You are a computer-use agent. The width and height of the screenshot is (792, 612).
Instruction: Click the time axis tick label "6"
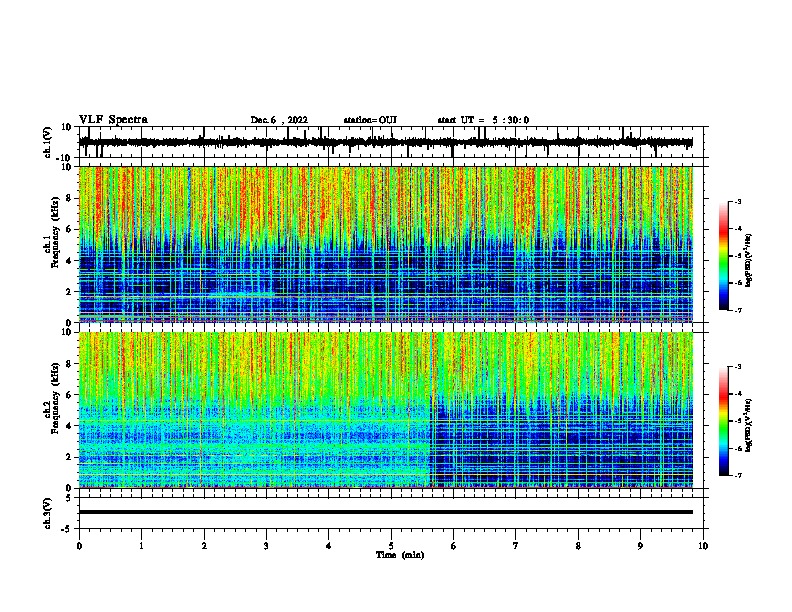[454, 546]
